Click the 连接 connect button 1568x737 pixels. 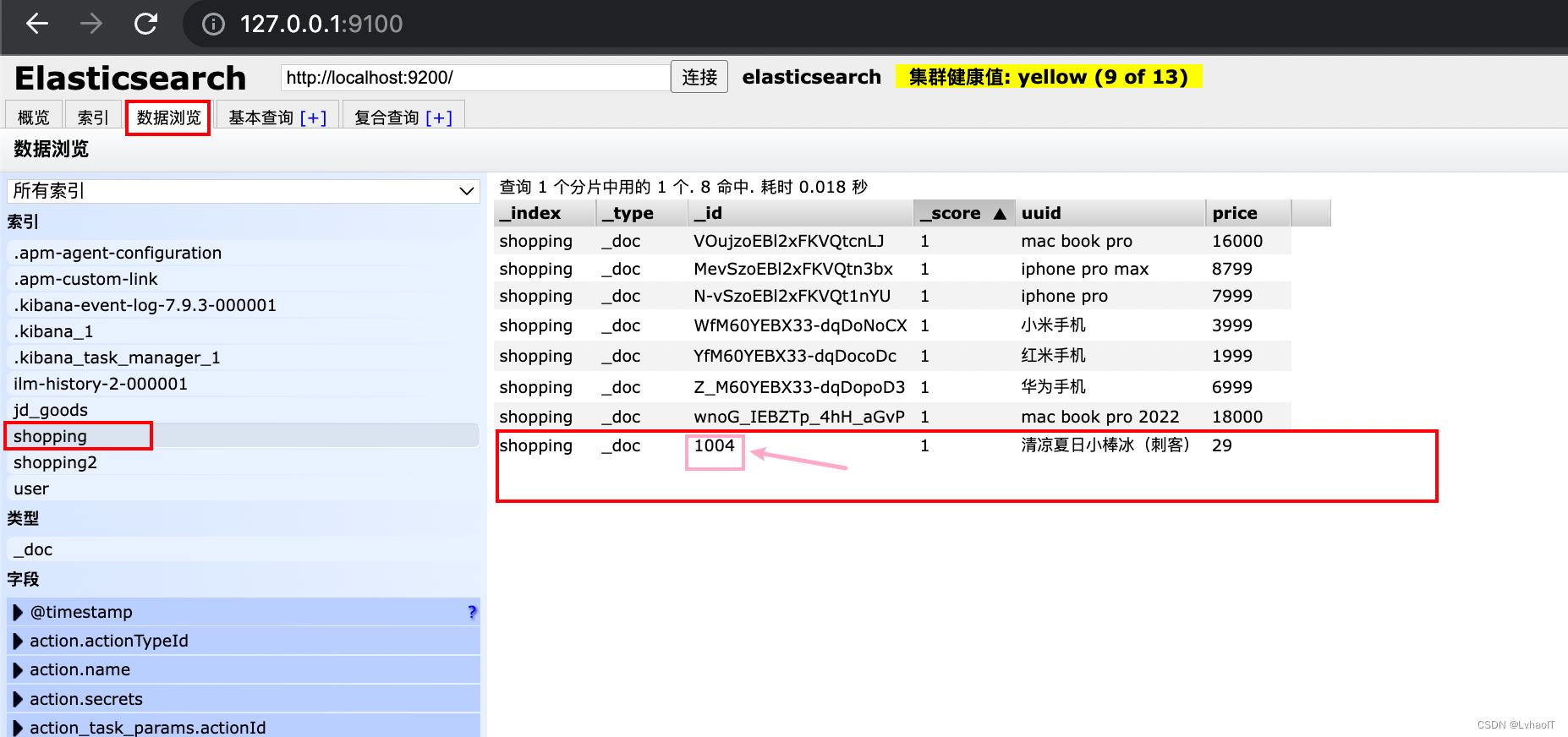click(699, 77)
